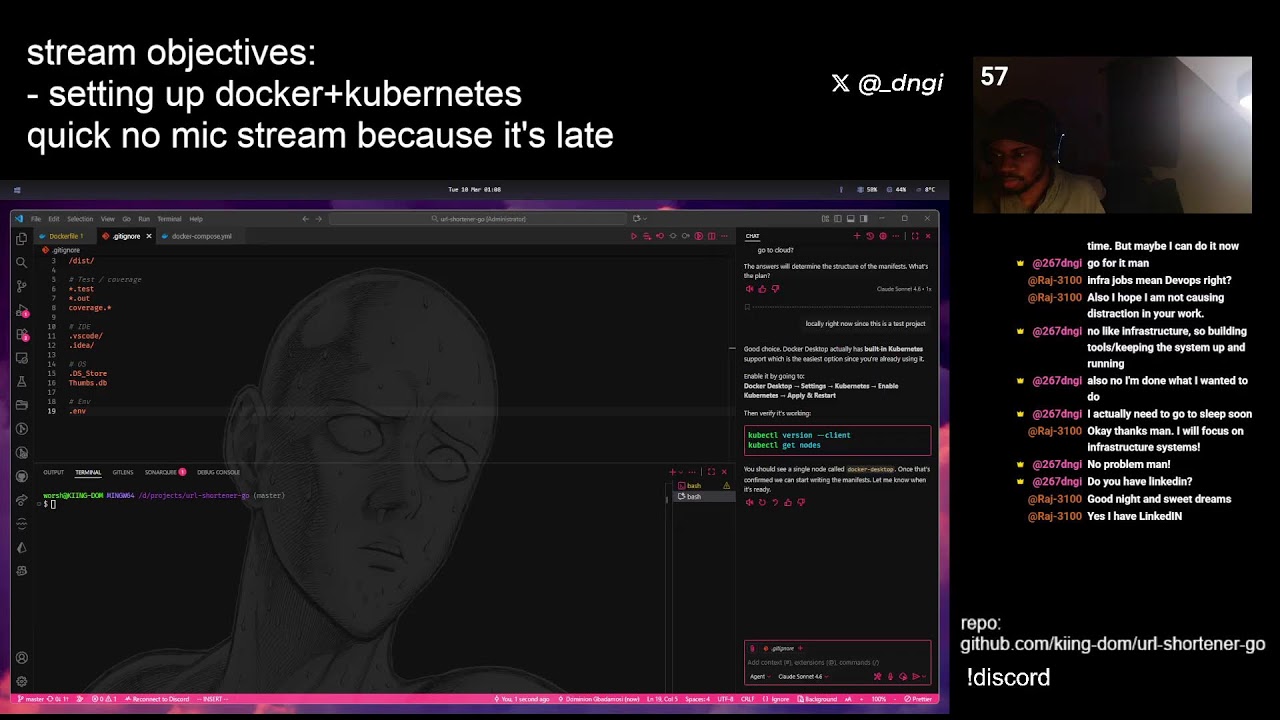Viewport: 1280px width, 720px height.
Task: Close the chat panel
Action: (x=928, y=236)
